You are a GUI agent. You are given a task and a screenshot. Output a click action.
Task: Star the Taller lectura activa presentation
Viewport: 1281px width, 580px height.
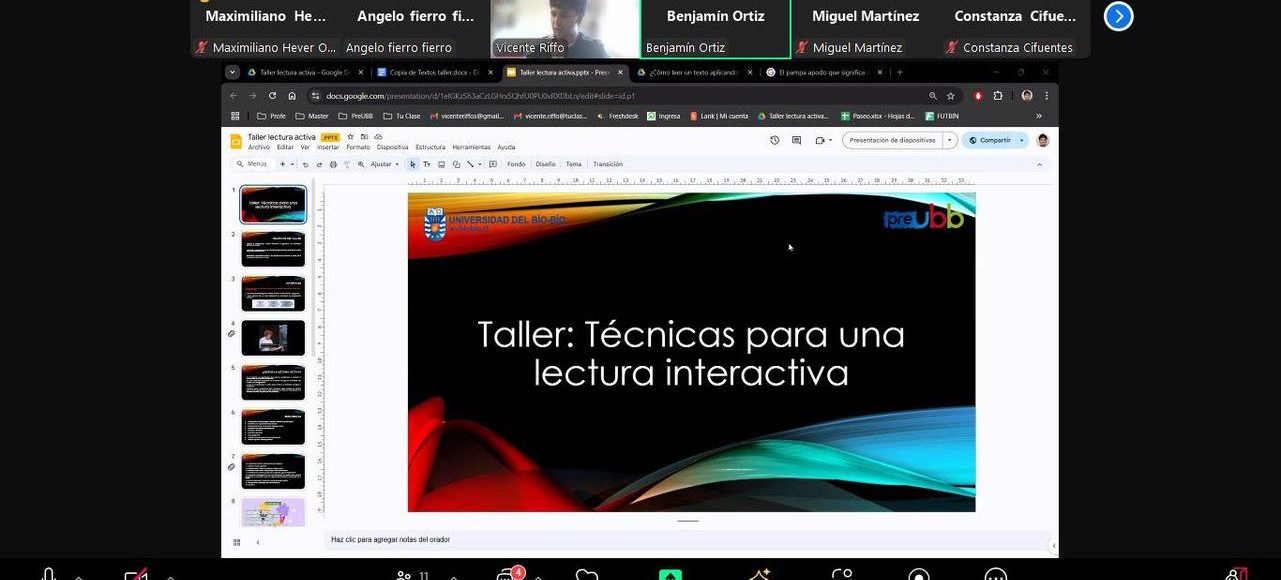[x=350, y=137]
